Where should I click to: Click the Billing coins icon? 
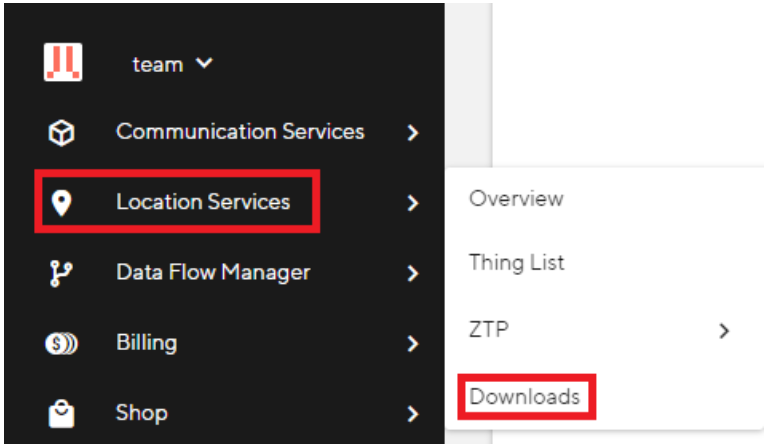(x=61, y=343)
